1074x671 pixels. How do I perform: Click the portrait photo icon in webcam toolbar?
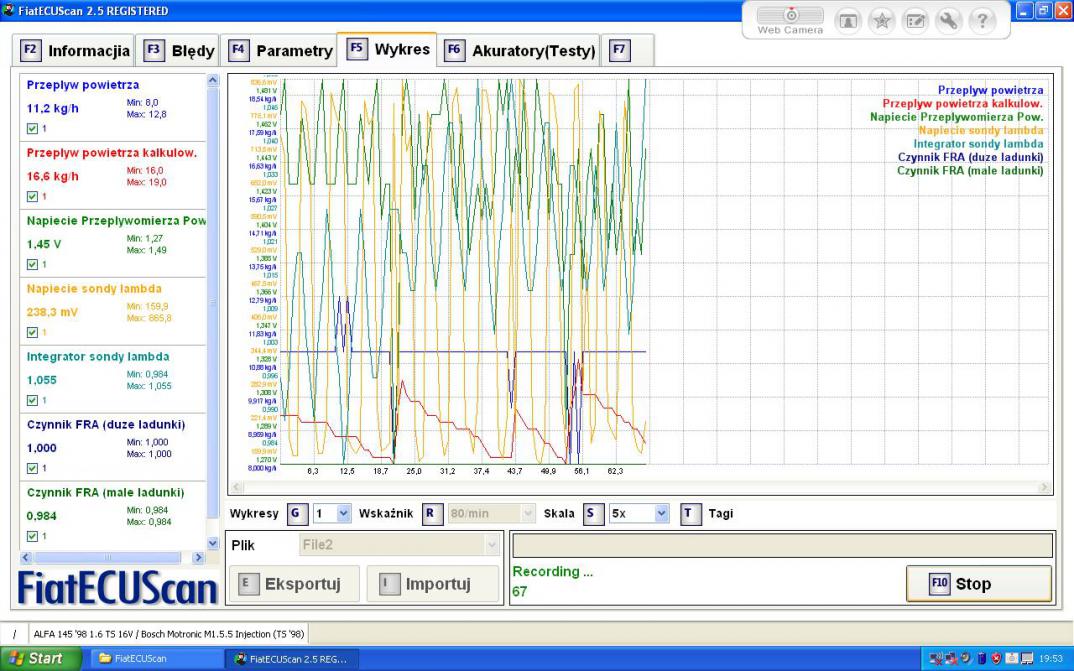coord(847,21)
